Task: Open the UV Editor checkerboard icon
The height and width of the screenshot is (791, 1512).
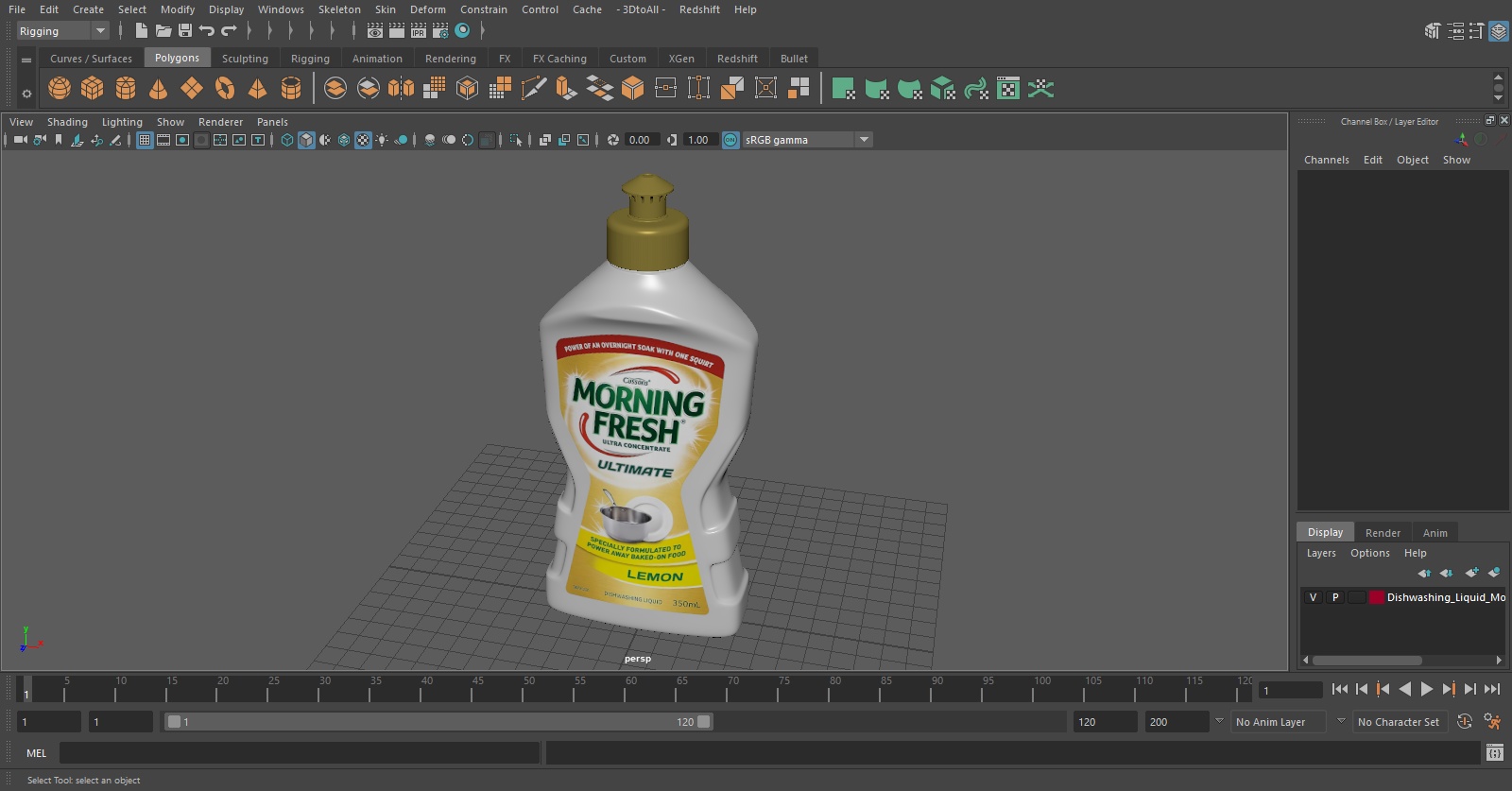Action: coord(1008,89)
